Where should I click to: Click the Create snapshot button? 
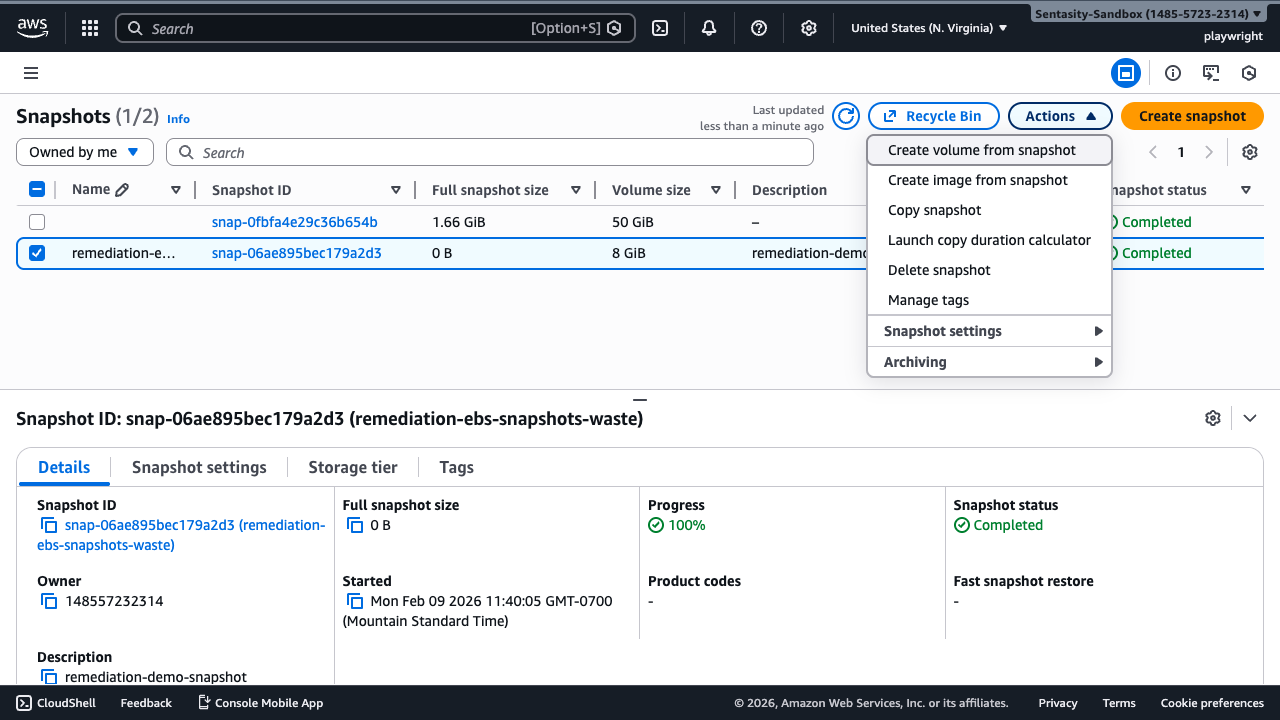point(1192,116)
